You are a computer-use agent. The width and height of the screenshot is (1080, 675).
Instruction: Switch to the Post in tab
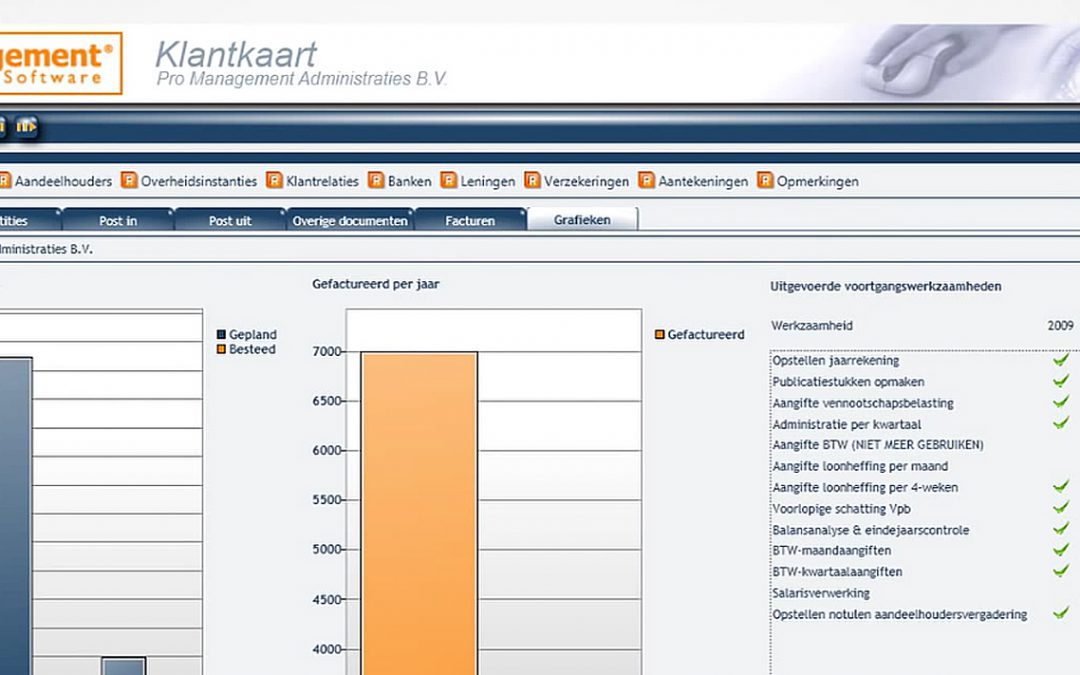coord(118,220)
